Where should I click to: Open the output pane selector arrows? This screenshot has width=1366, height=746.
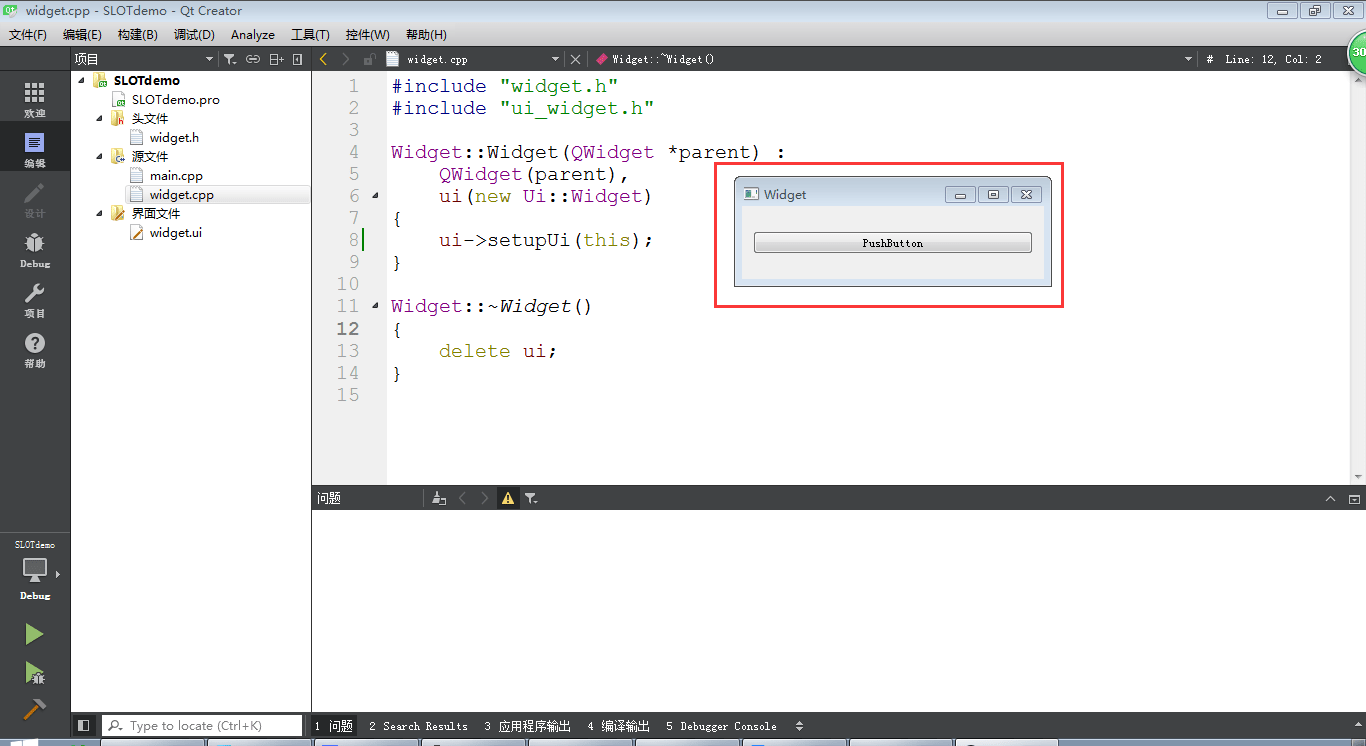click(799, 726)
